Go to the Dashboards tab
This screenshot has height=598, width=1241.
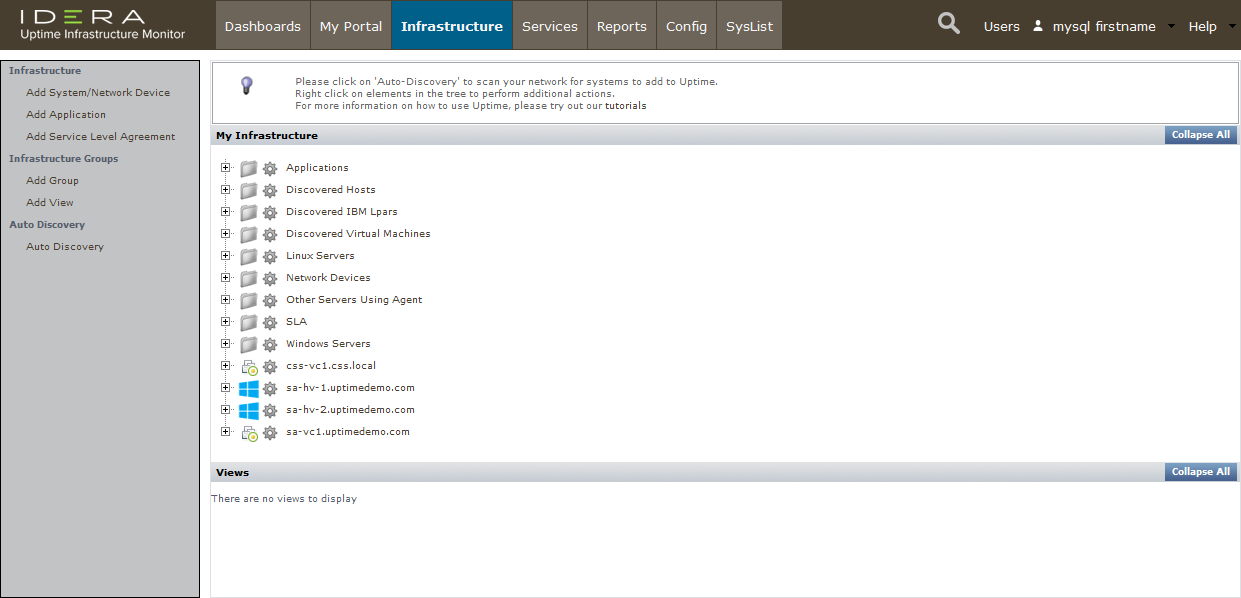263,26
